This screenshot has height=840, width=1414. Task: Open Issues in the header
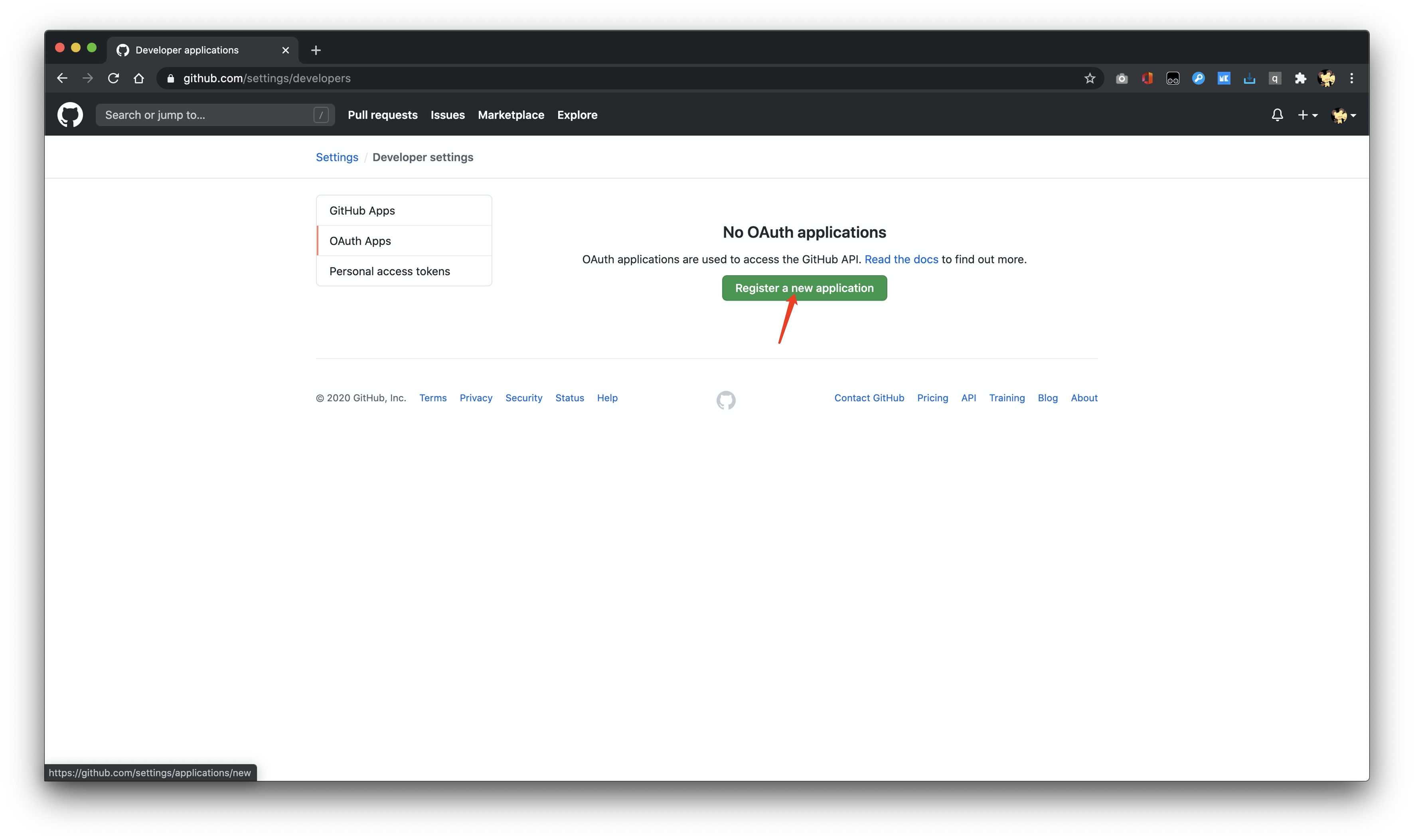448,115
